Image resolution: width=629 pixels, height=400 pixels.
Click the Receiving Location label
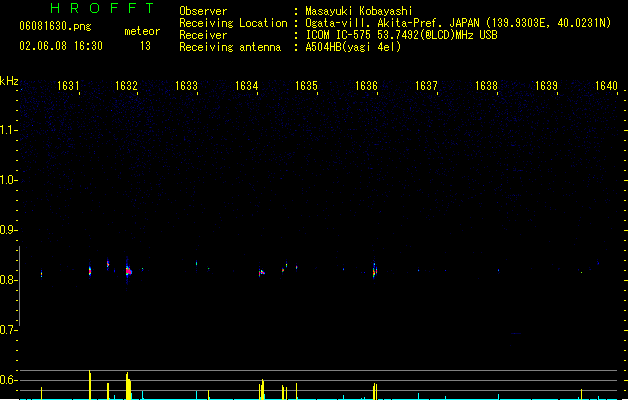[233, 23]
